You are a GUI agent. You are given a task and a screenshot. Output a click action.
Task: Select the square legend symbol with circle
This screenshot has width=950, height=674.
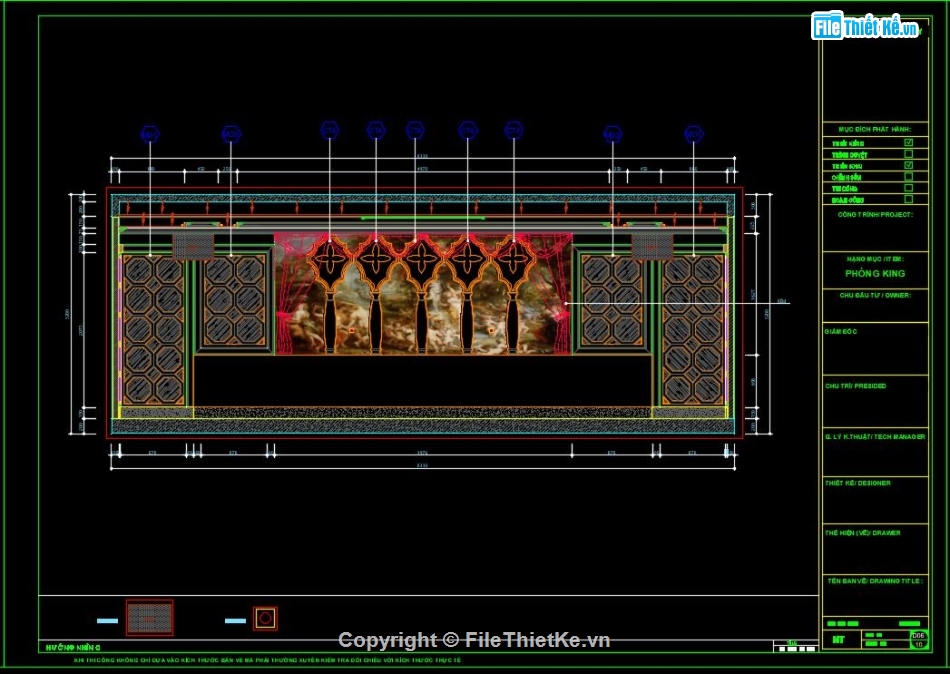click(x=265, y=618)
